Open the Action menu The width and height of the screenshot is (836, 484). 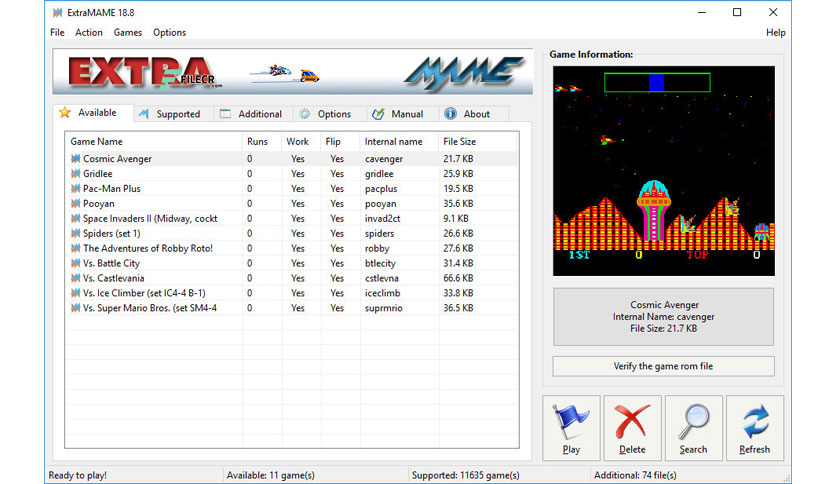click(x=89, y=33)
